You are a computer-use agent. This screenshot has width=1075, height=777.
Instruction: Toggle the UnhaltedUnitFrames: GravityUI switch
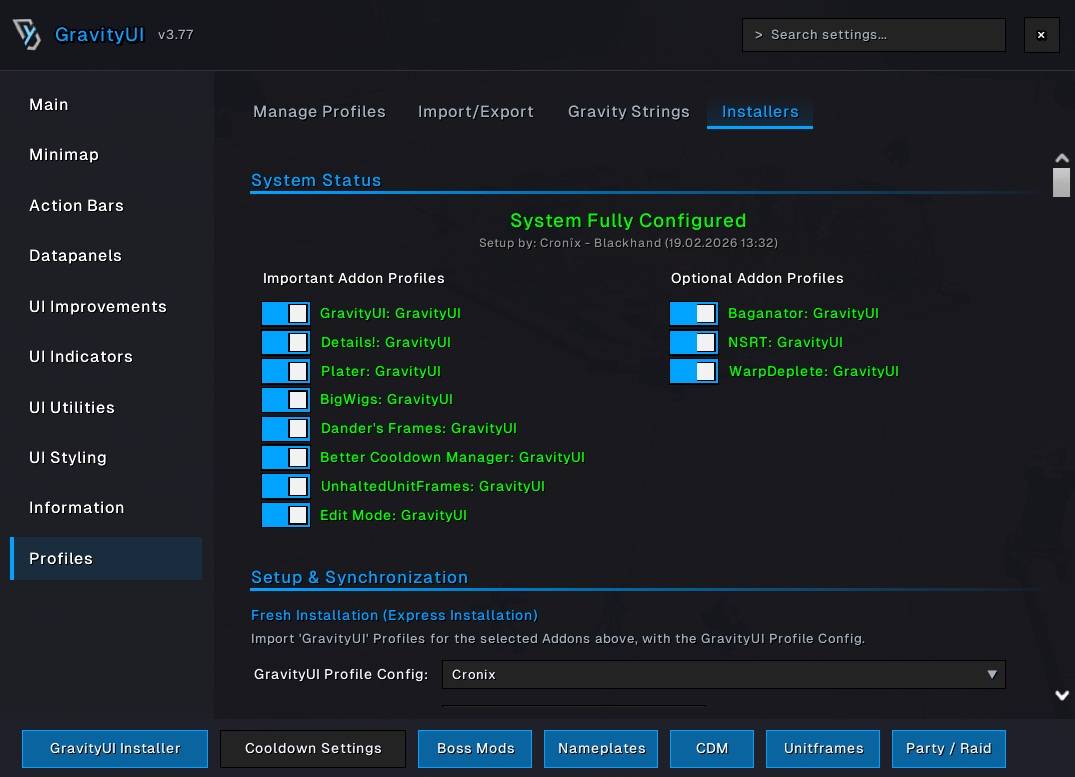285,486
